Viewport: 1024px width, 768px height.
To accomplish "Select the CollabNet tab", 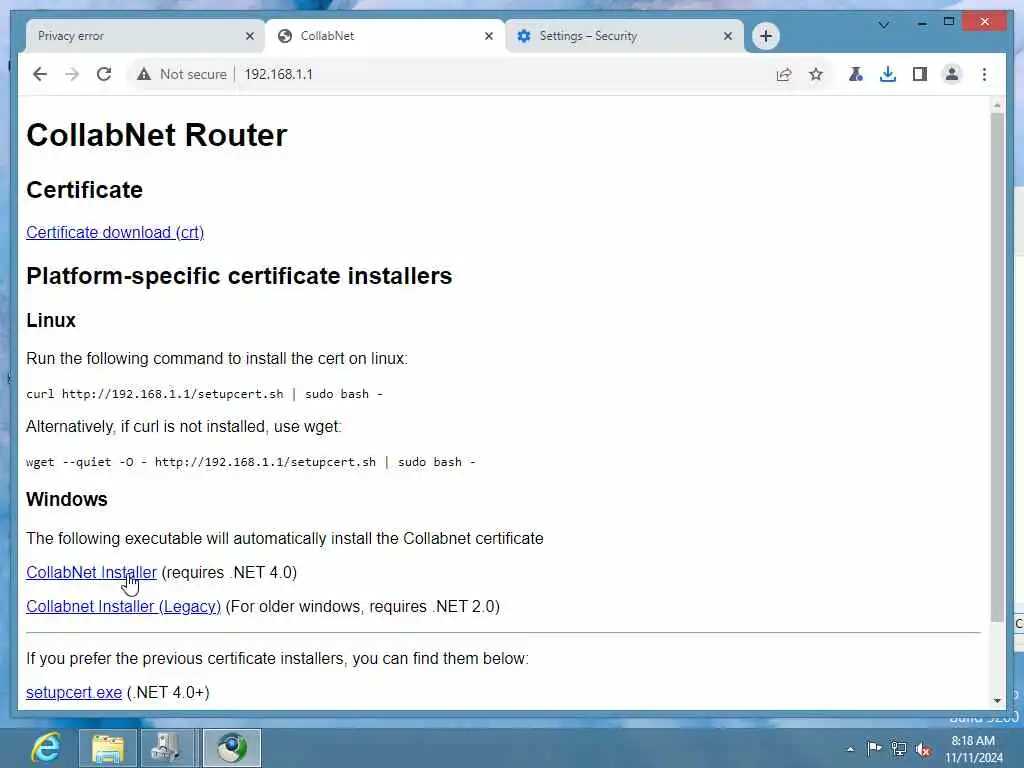I will (384, 36).
